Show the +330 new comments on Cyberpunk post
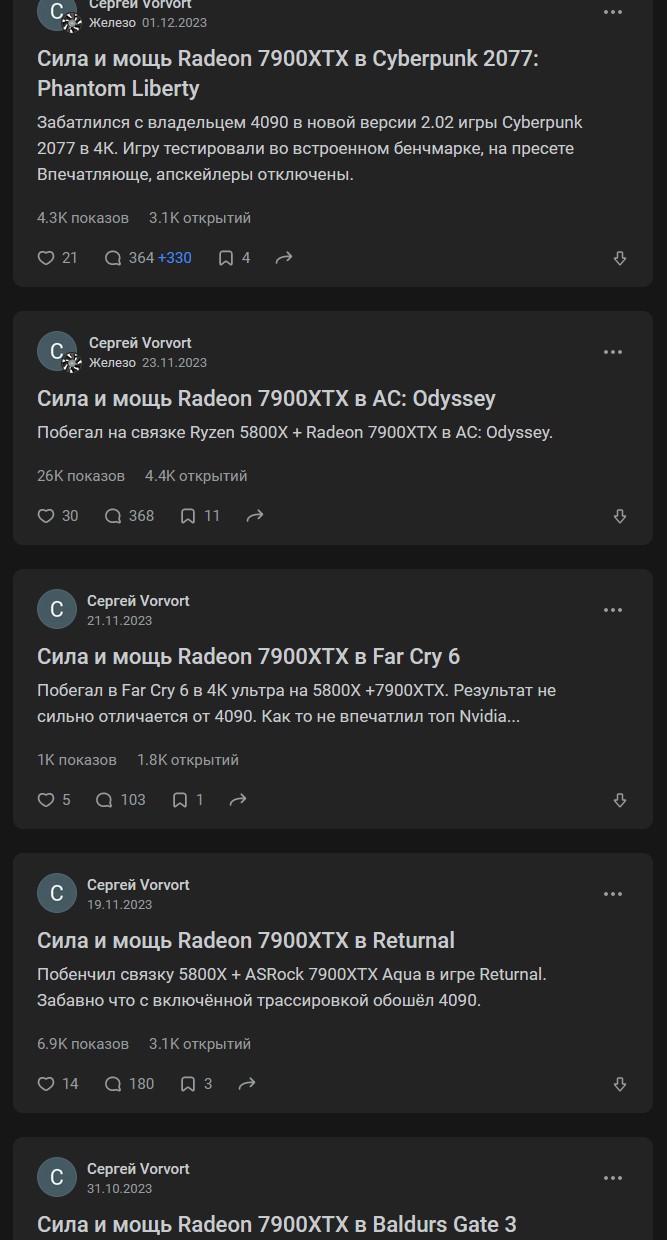Viewport: 667px width, 1240px height. [174, 258]
